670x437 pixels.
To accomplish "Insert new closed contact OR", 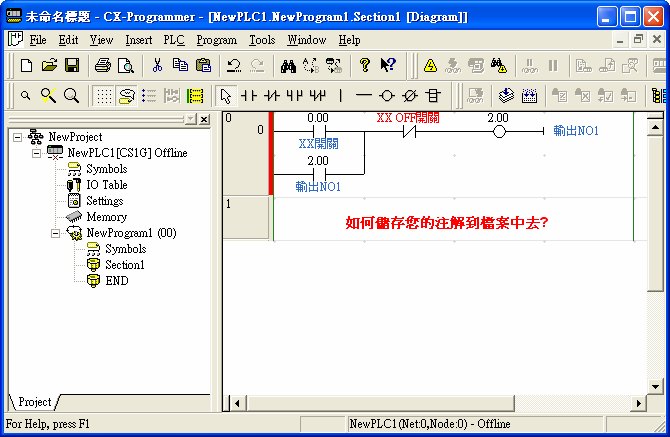I will pos(318,96).
